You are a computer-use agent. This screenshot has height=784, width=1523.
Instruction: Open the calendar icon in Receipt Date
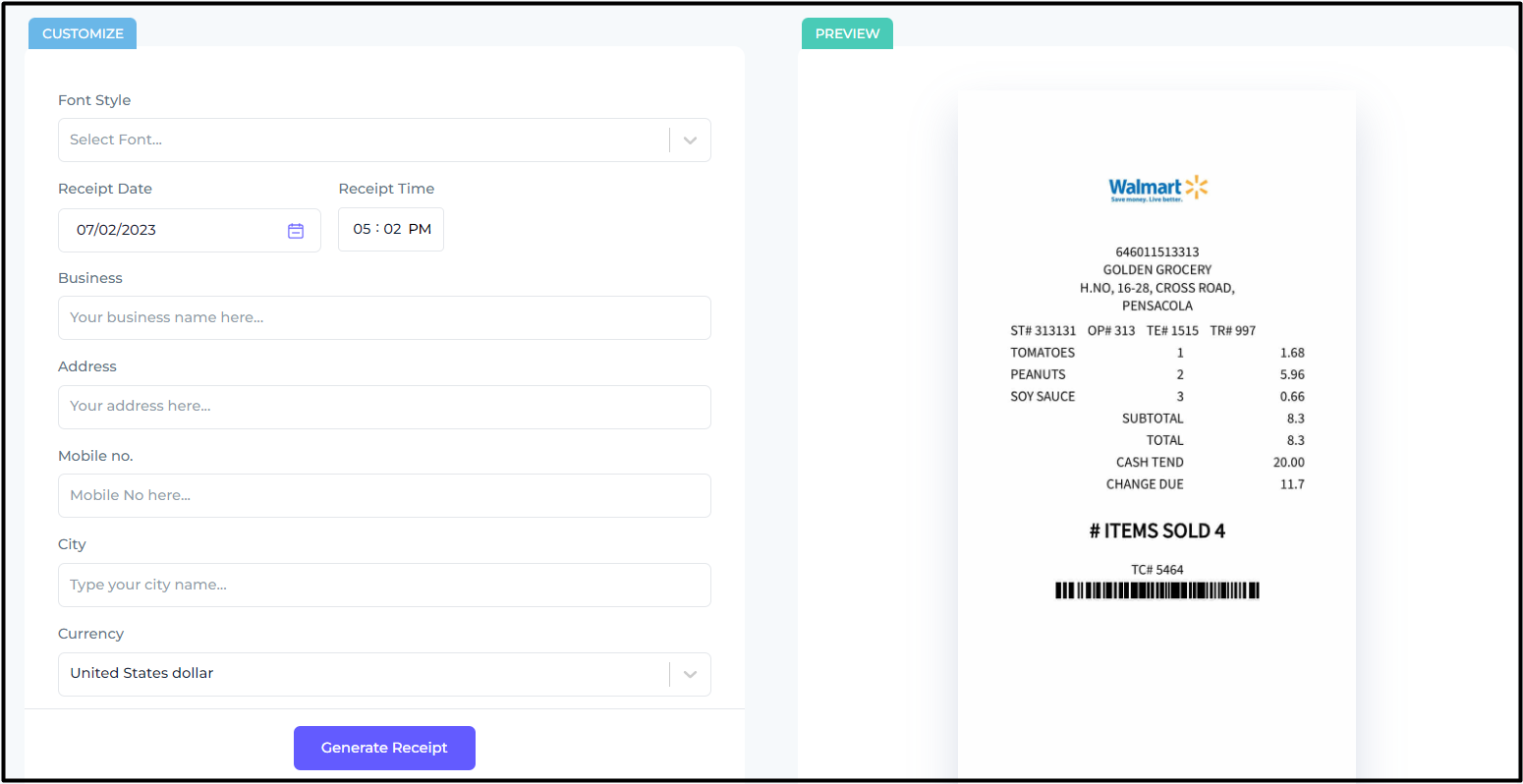point(296,231)
